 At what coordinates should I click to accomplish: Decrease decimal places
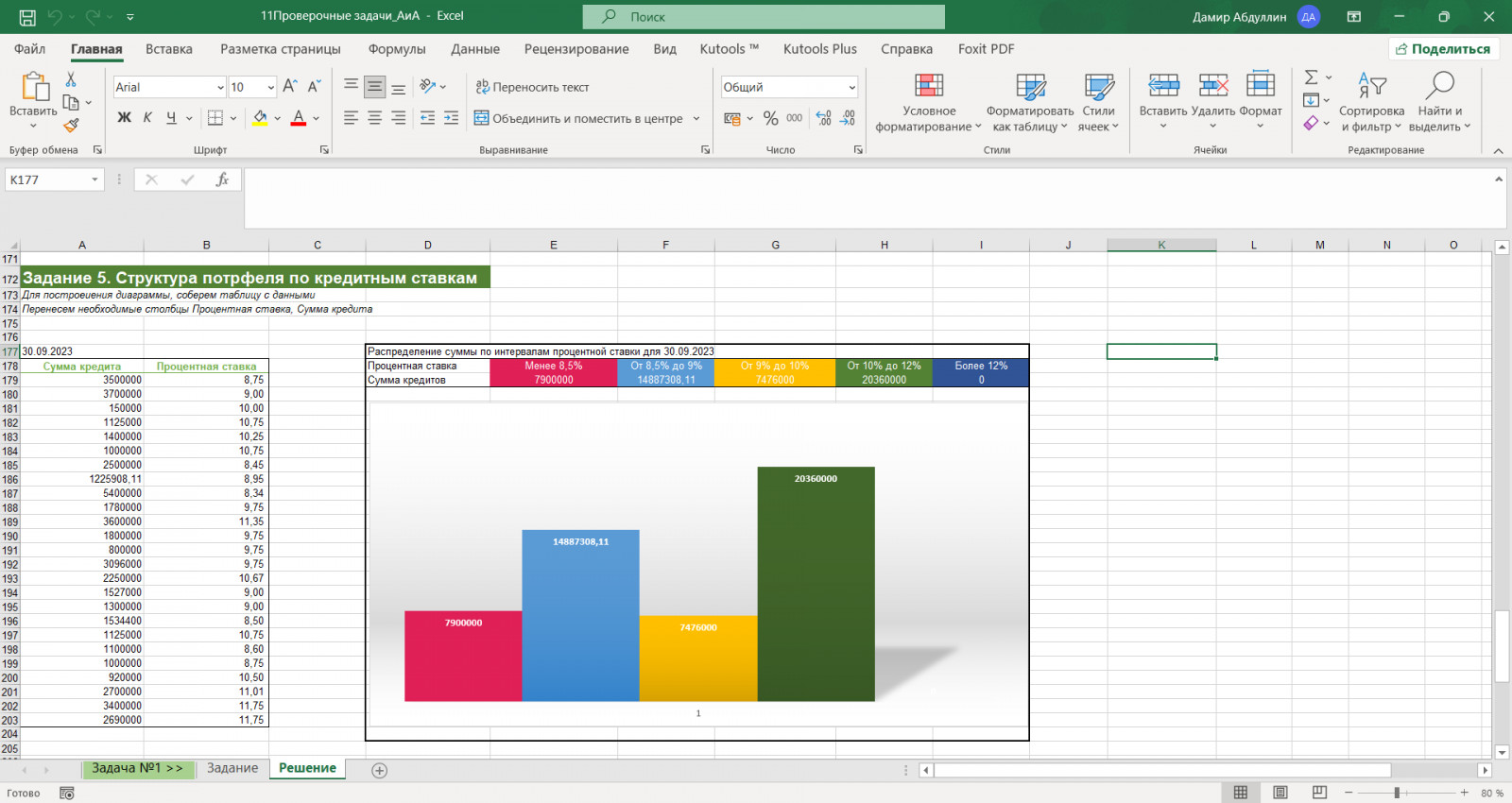(848, 118)
